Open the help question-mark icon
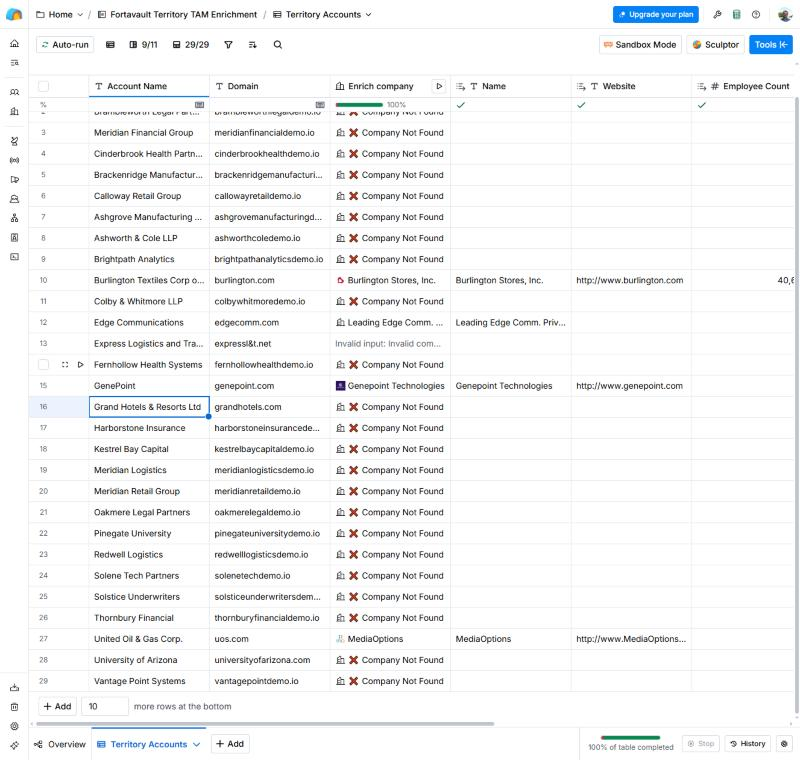The image size is (800, 760). (756, 14)
